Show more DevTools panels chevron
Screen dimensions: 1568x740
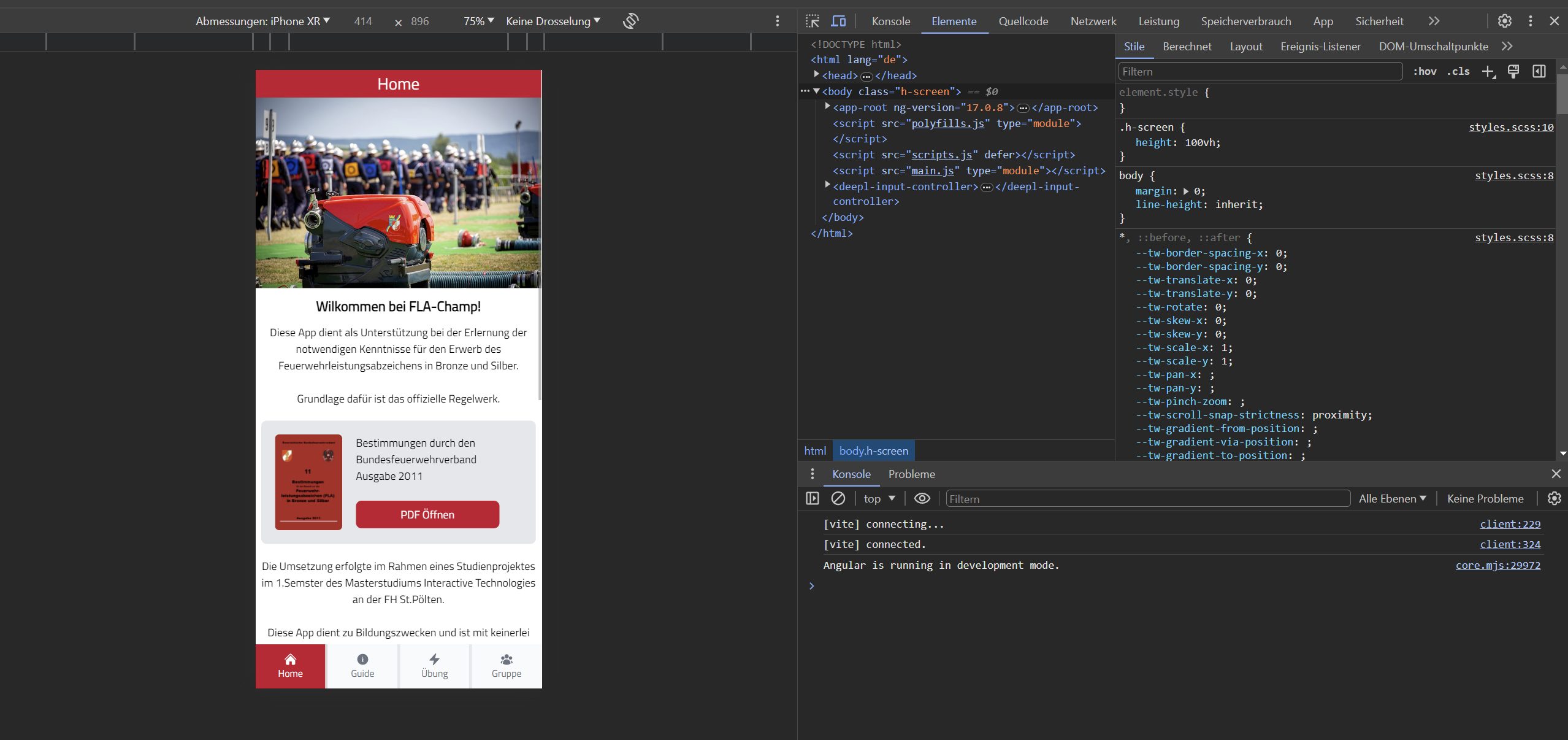click(x=1434, y=21)
